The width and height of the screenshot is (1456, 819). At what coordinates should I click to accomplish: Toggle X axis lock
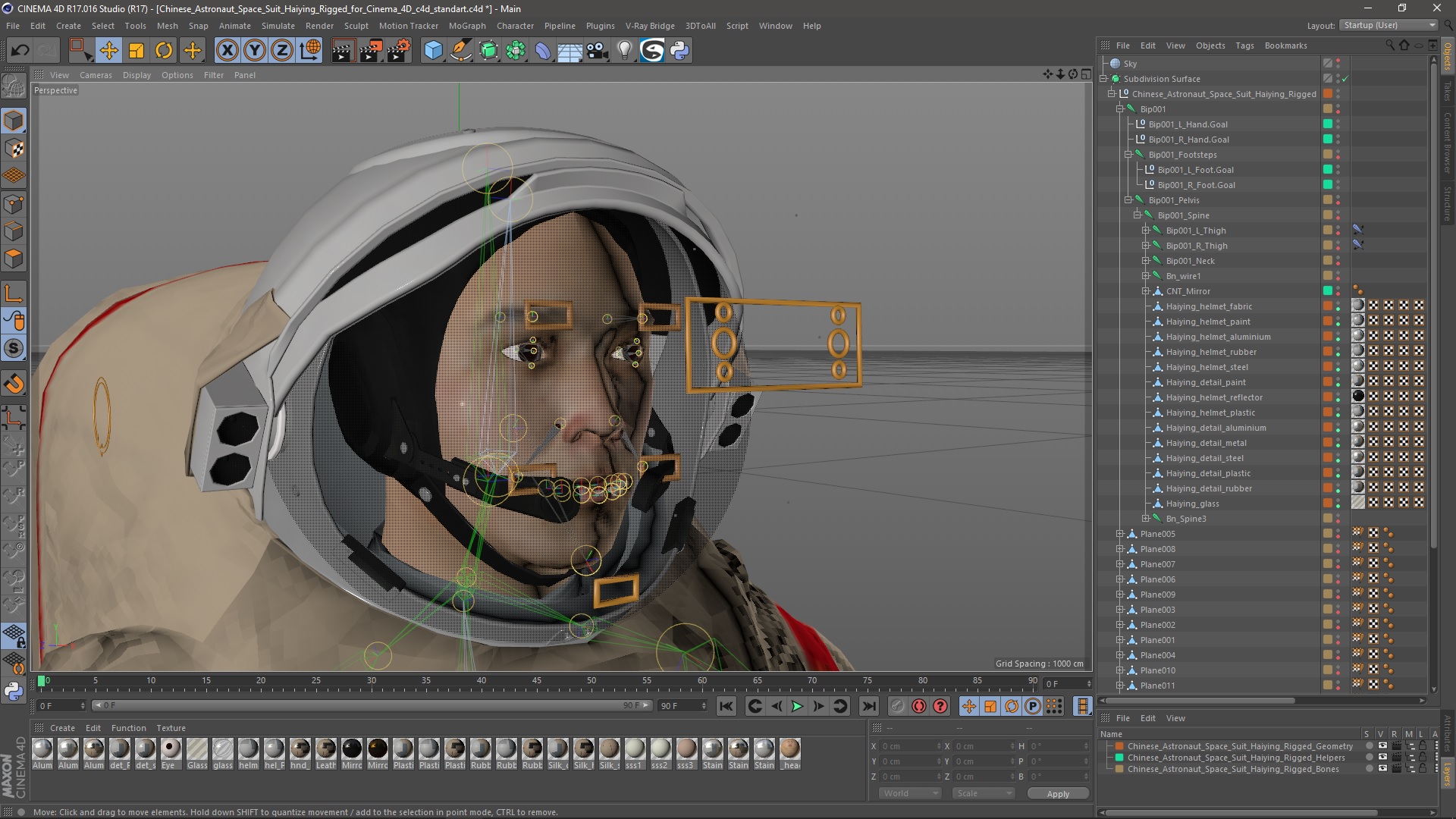(227, 51)
